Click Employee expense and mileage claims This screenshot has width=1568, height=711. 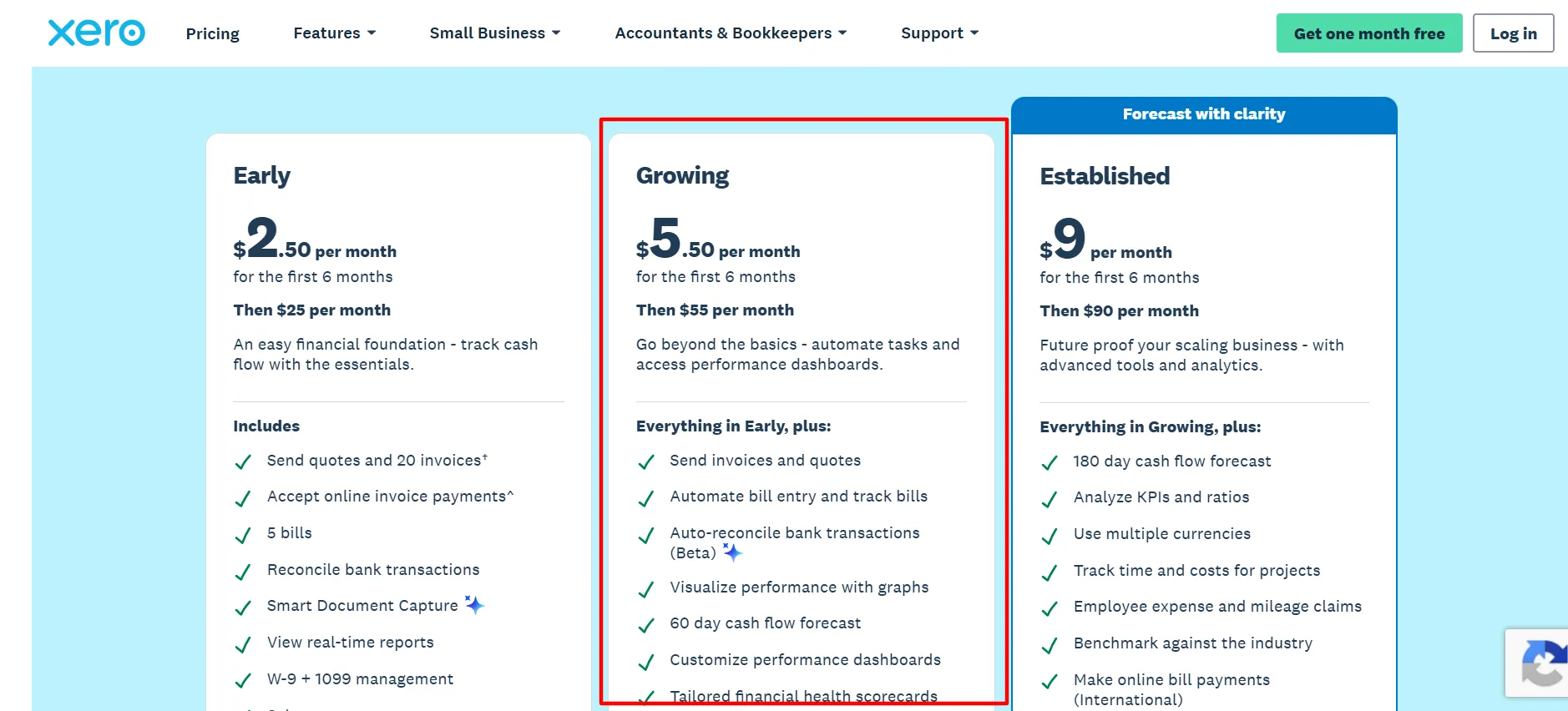[x=1217, y=607]
